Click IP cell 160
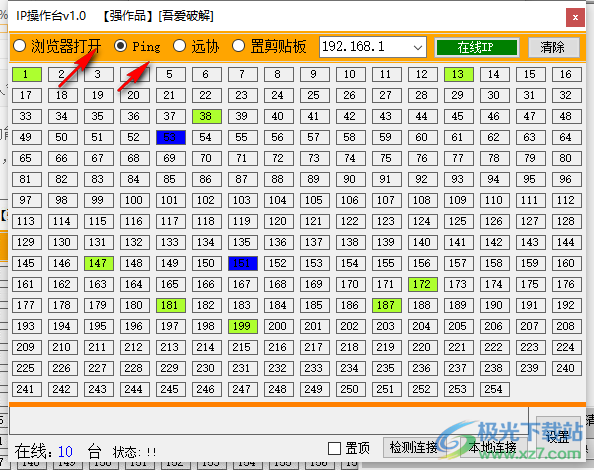The width and height of the screenshot is (594, 470). coord(567,263)
